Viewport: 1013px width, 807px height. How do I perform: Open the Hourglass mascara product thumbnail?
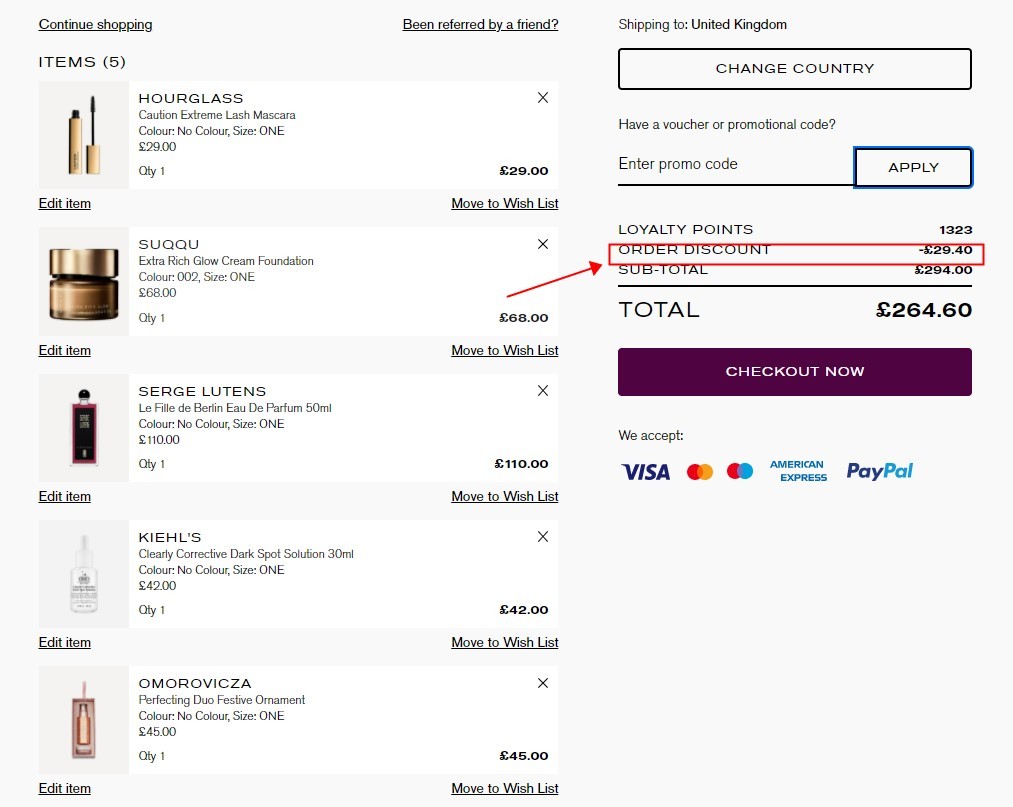point(84,135)
